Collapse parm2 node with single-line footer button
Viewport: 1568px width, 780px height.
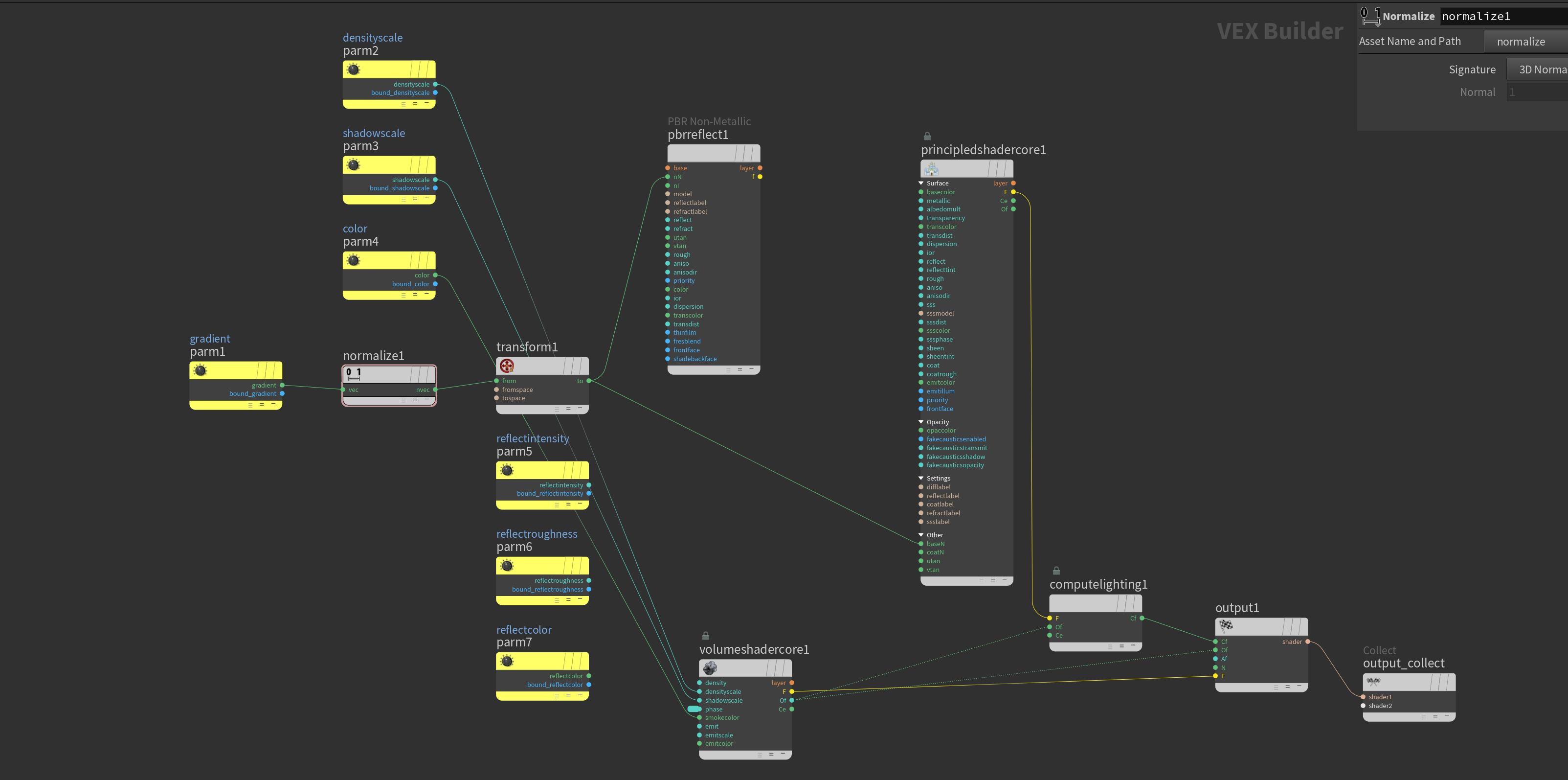426,104
